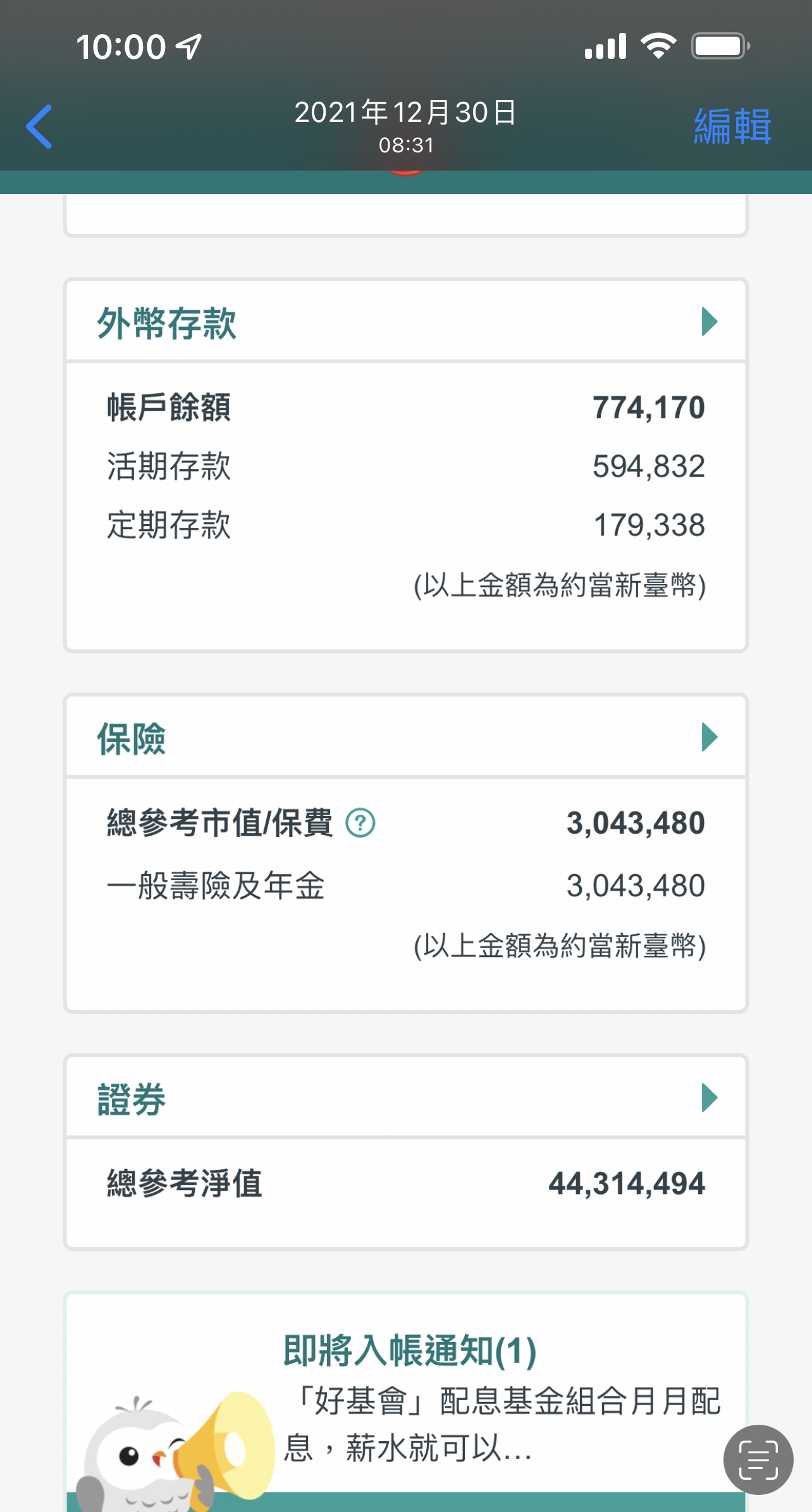Expand the 保險 section arrow
The height and width of the screenshot is (1512, 812).
pos(710,737)
